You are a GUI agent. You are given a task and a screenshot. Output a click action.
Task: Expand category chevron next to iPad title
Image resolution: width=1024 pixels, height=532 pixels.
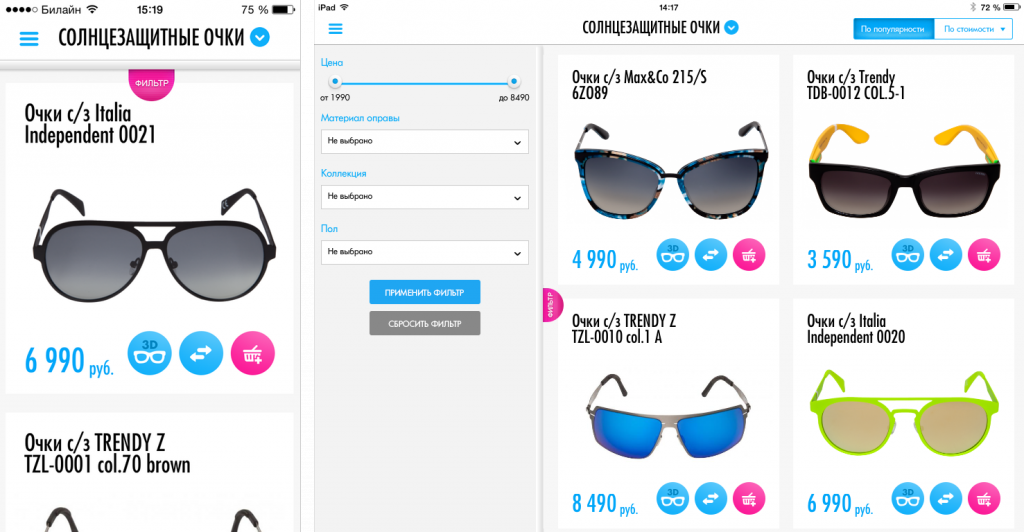coord(731,27)
